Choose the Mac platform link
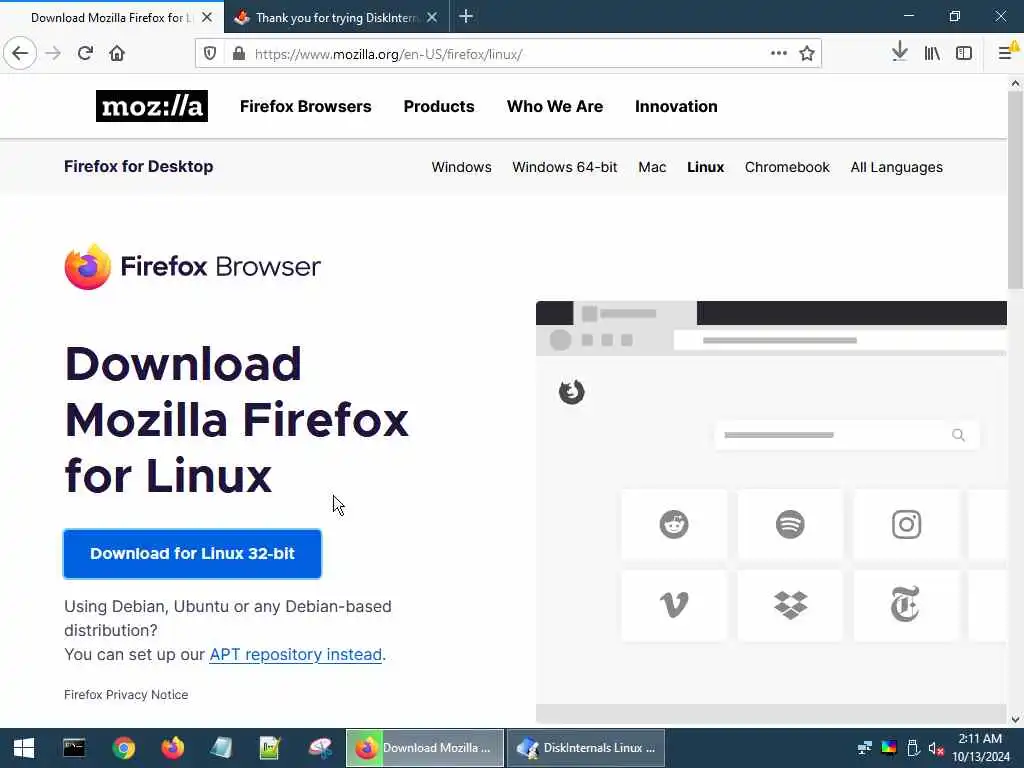Screen dimensions: 1024x768 point(652,167)
